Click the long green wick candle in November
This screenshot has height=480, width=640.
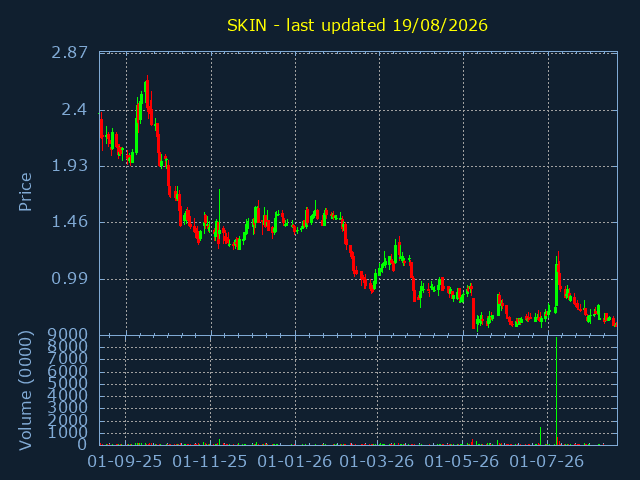[219, 216]
